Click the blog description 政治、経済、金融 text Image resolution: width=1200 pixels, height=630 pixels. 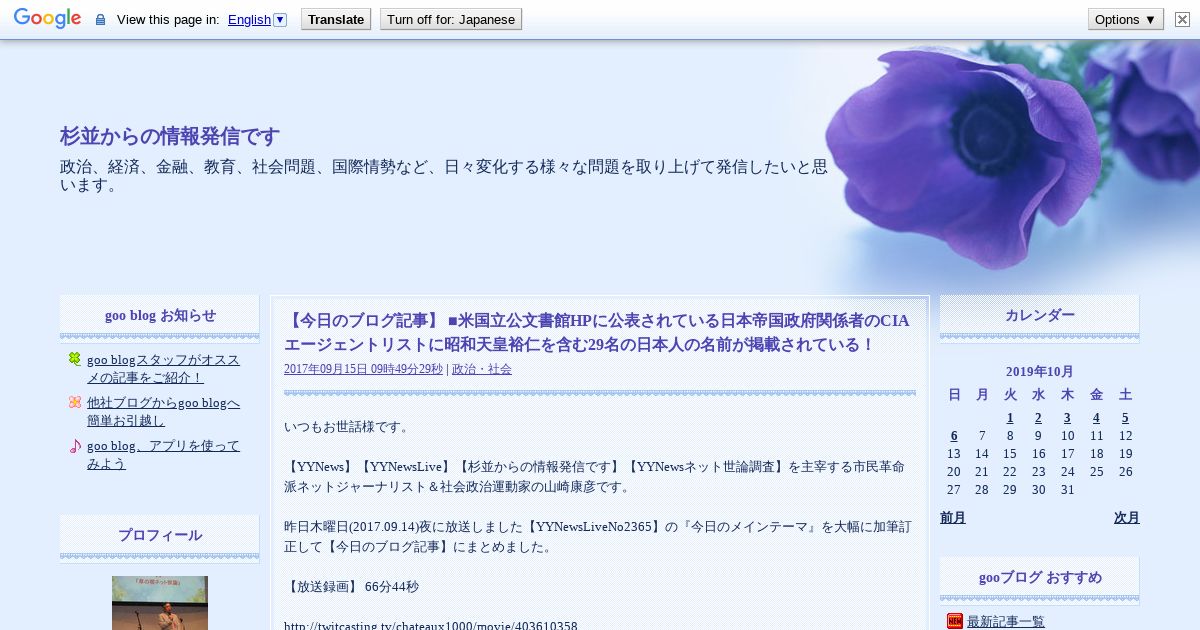point(444,176)
